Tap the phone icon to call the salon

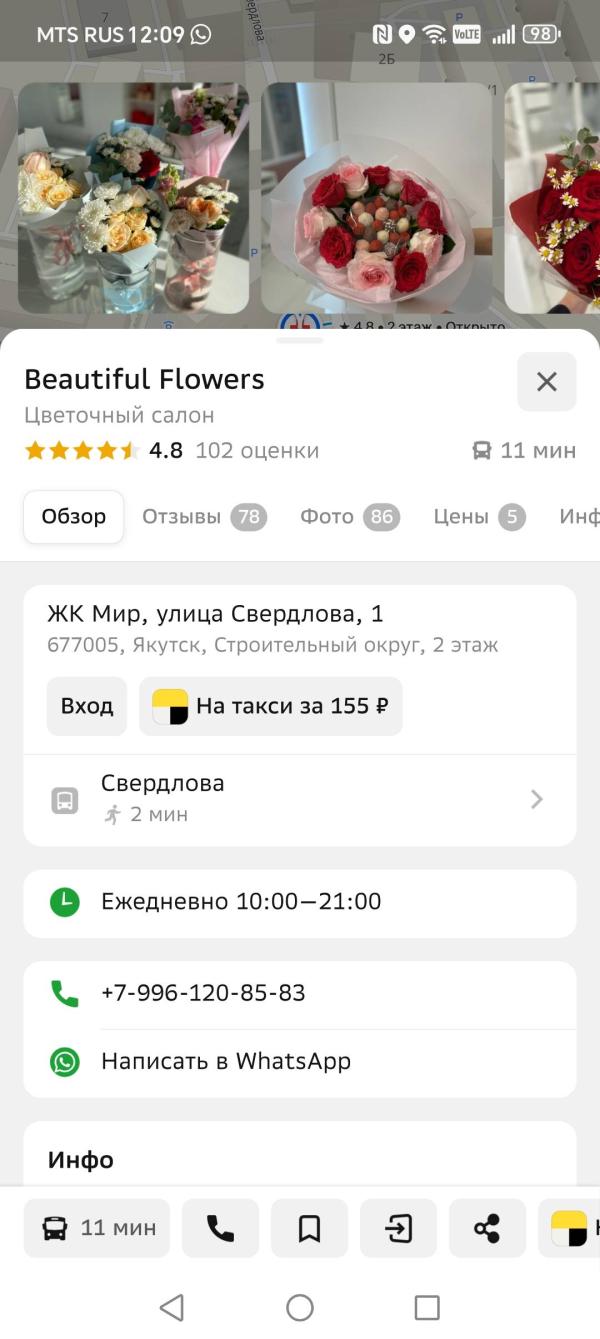(220, 1228)
